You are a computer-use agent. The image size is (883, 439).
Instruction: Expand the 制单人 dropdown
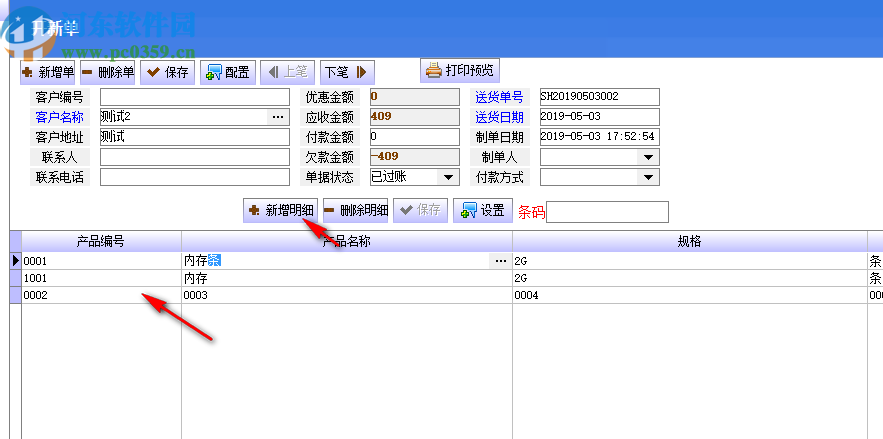[648, 157]
